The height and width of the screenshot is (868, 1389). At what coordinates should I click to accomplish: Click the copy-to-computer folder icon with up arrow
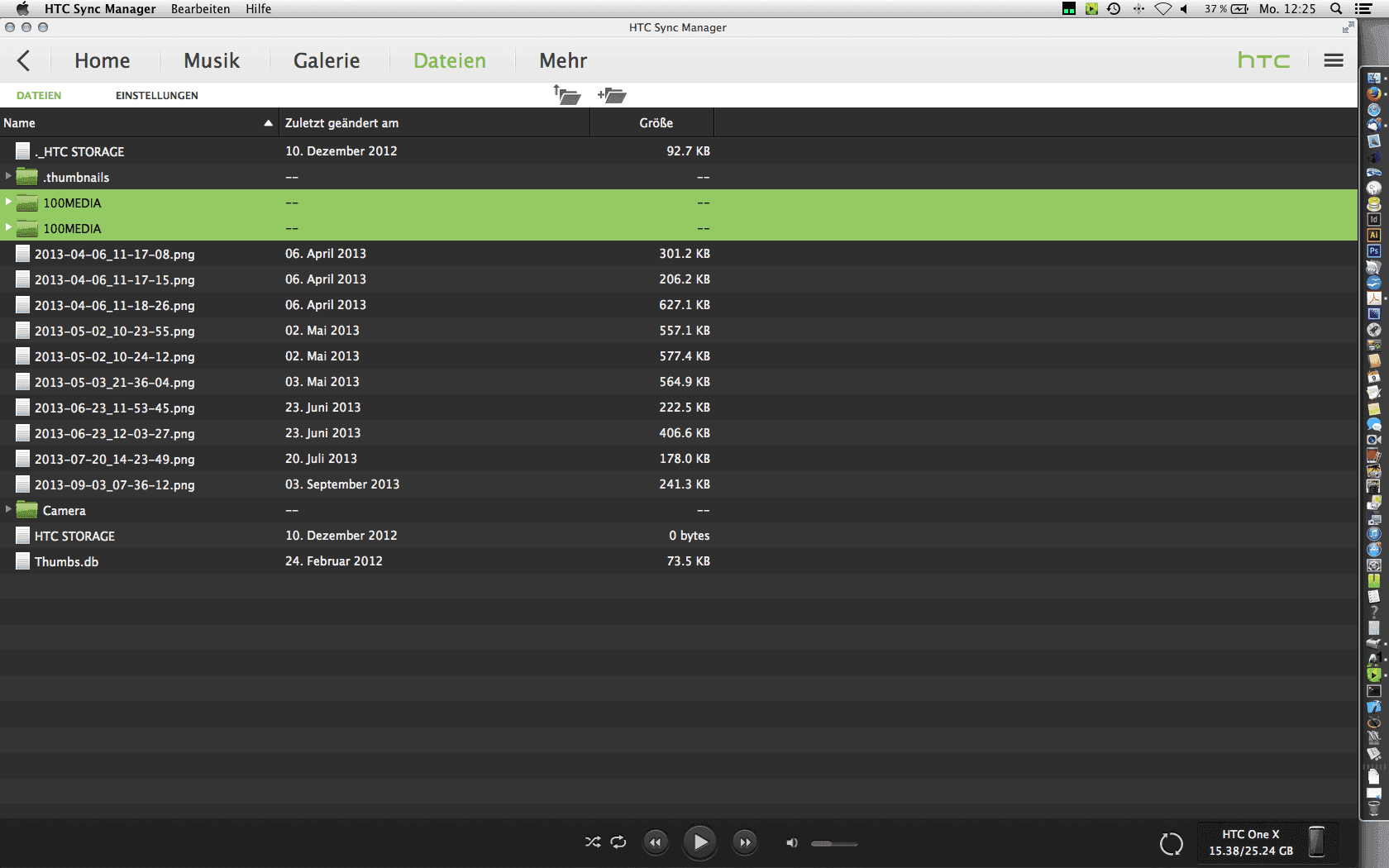coord(567,95)
